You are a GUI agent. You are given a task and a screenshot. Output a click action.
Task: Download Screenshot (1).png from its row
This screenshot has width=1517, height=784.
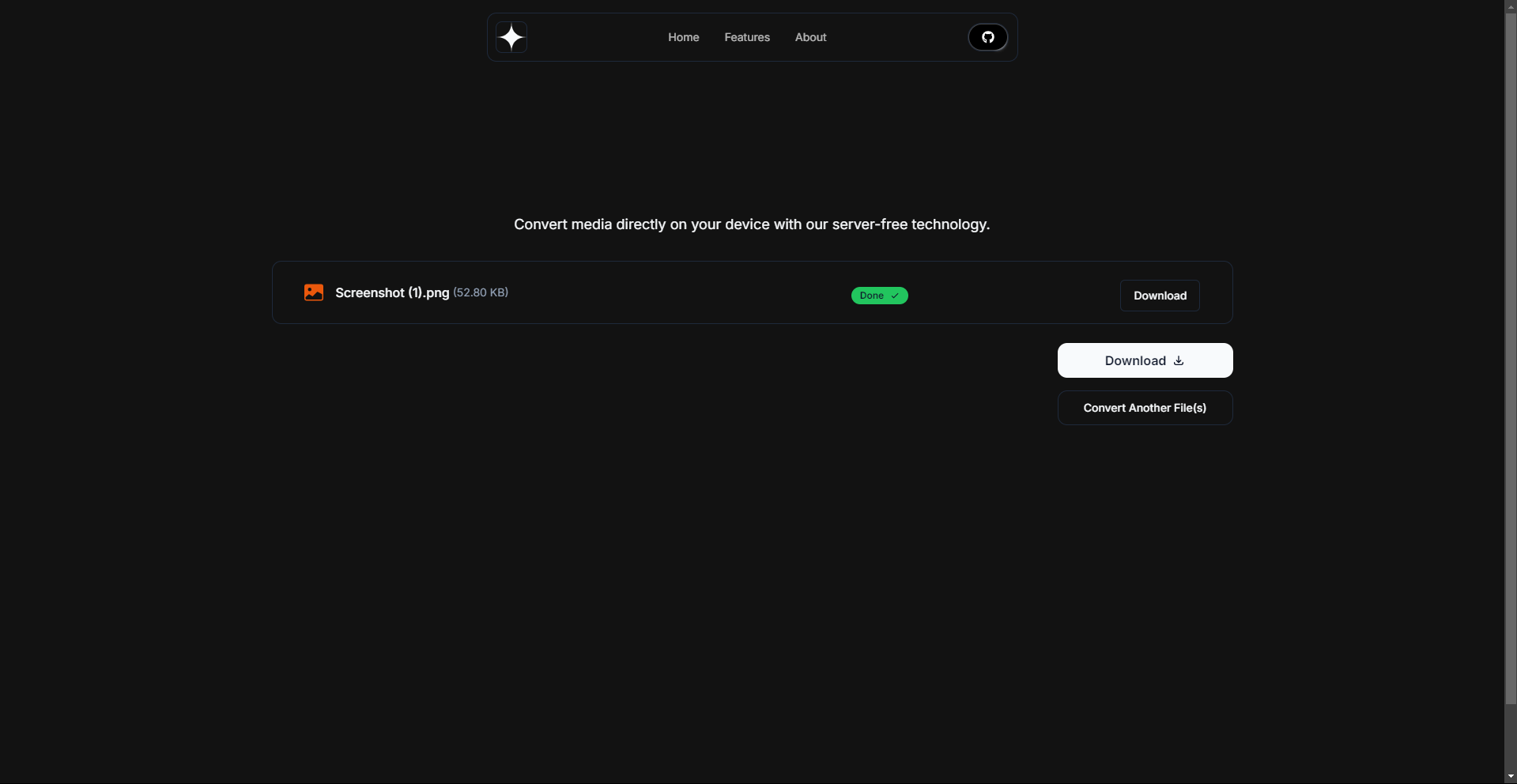(1160, 296)
